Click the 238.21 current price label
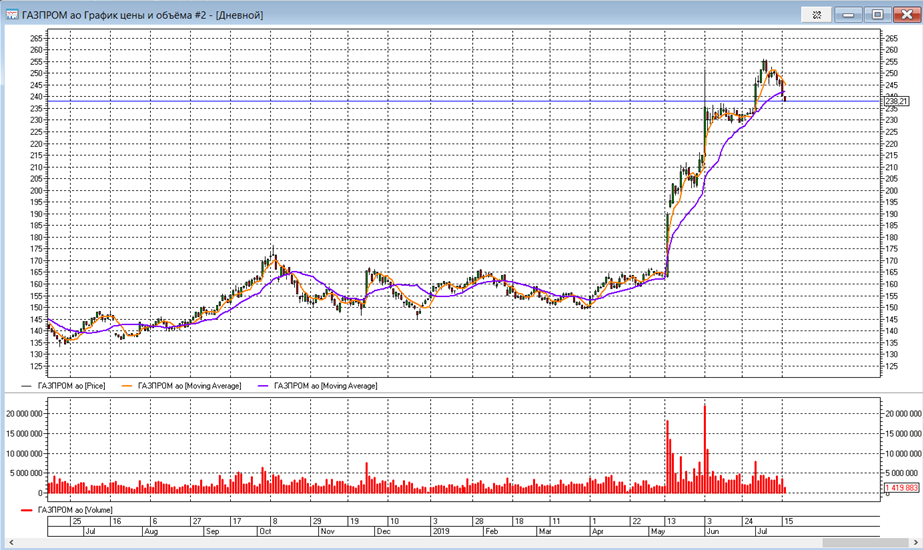923x550 pixels. click(896, 101)
